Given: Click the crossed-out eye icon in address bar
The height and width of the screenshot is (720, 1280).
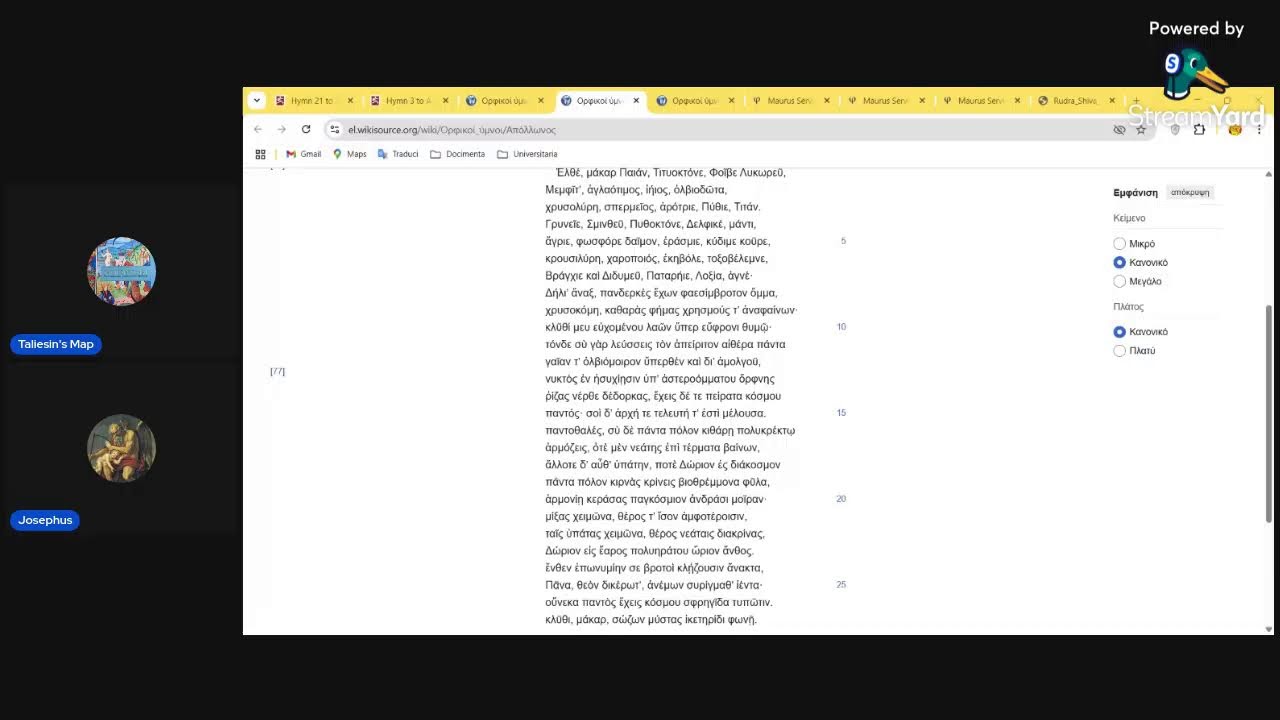Looking at the screenshot, I should (x=1120, y=129).
